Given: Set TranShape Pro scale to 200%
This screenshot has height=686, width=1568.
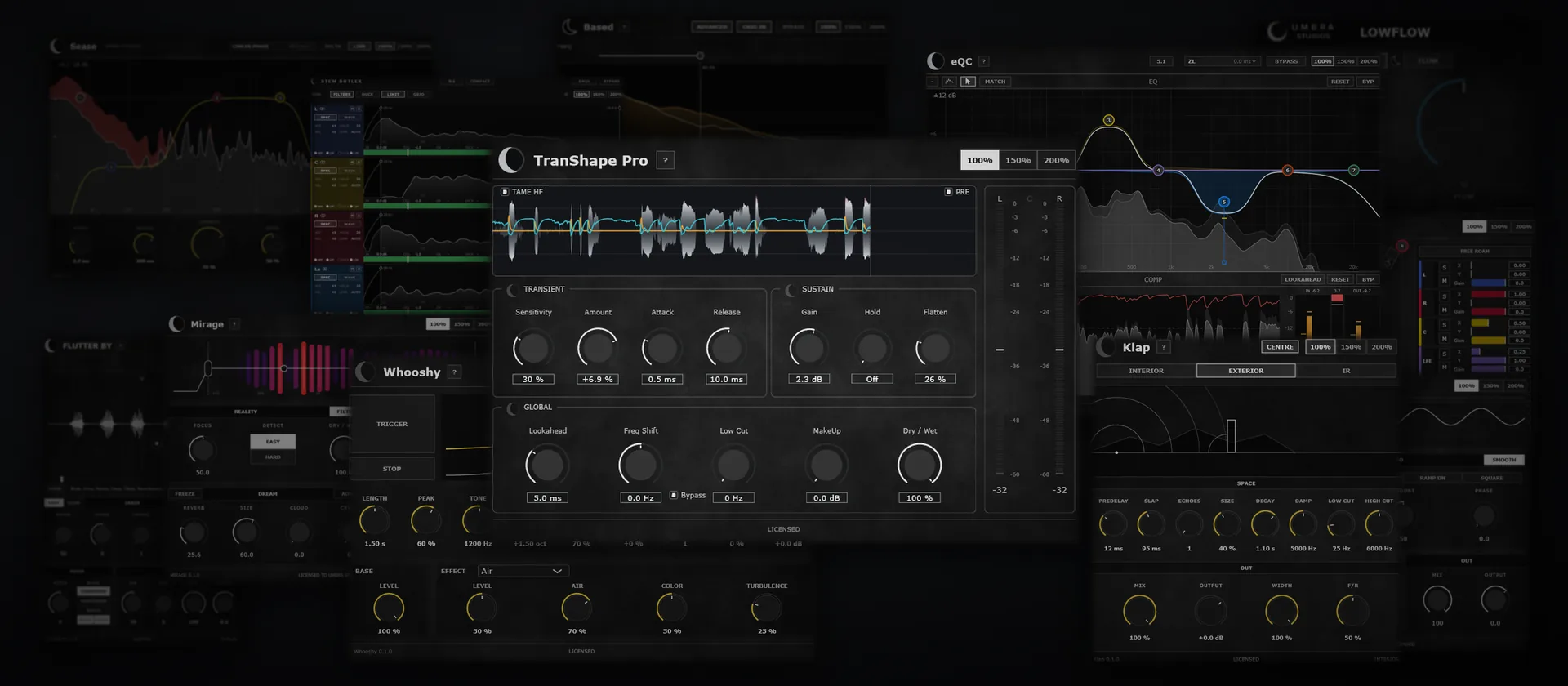Looking at the screenshot, I should (x=1056, y=161).
